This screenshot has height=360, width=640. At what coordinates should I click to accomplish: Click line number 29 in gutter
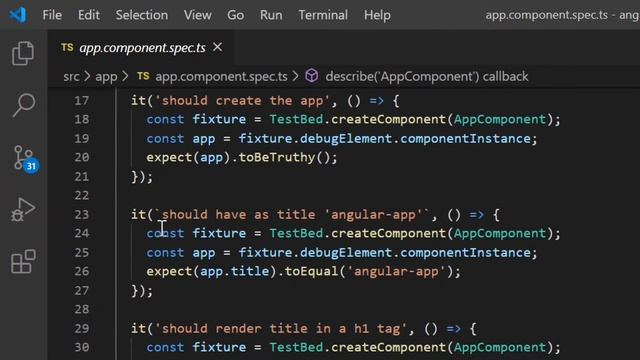pos(82,328)
